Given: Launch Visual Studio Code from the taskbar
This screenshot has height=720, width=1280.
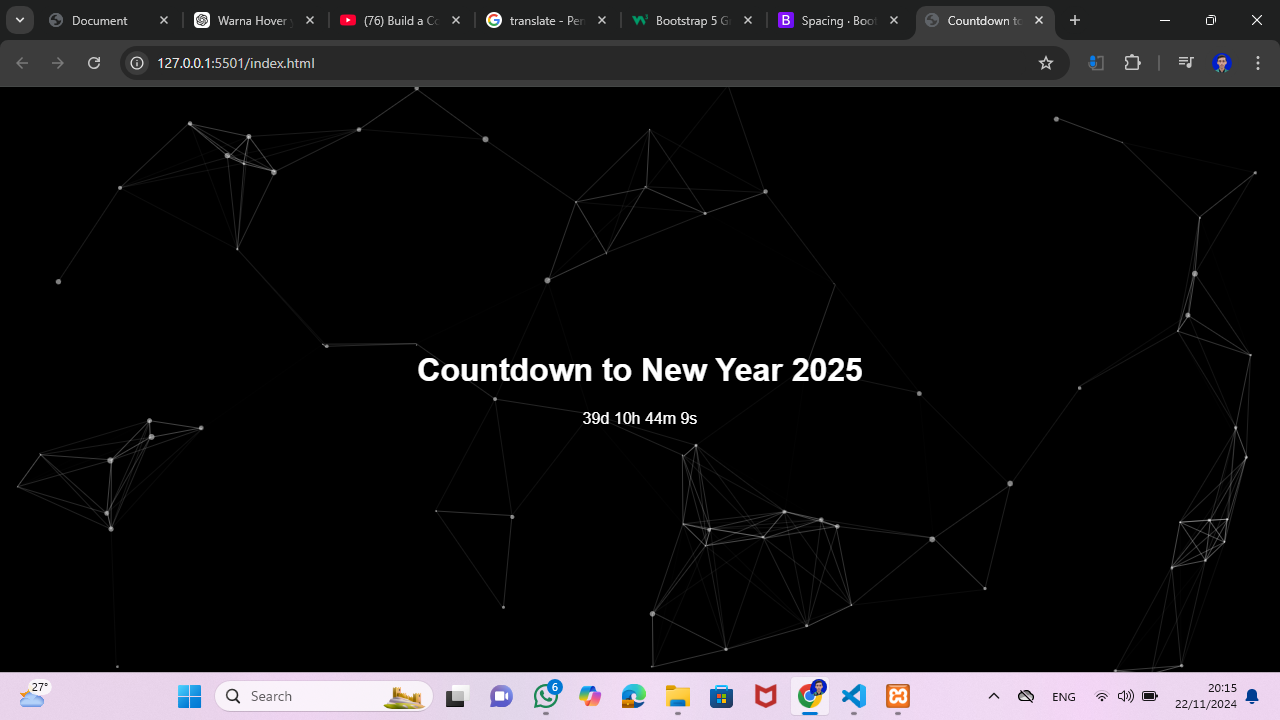Looking at the screenshot, I should pos(853,696).
